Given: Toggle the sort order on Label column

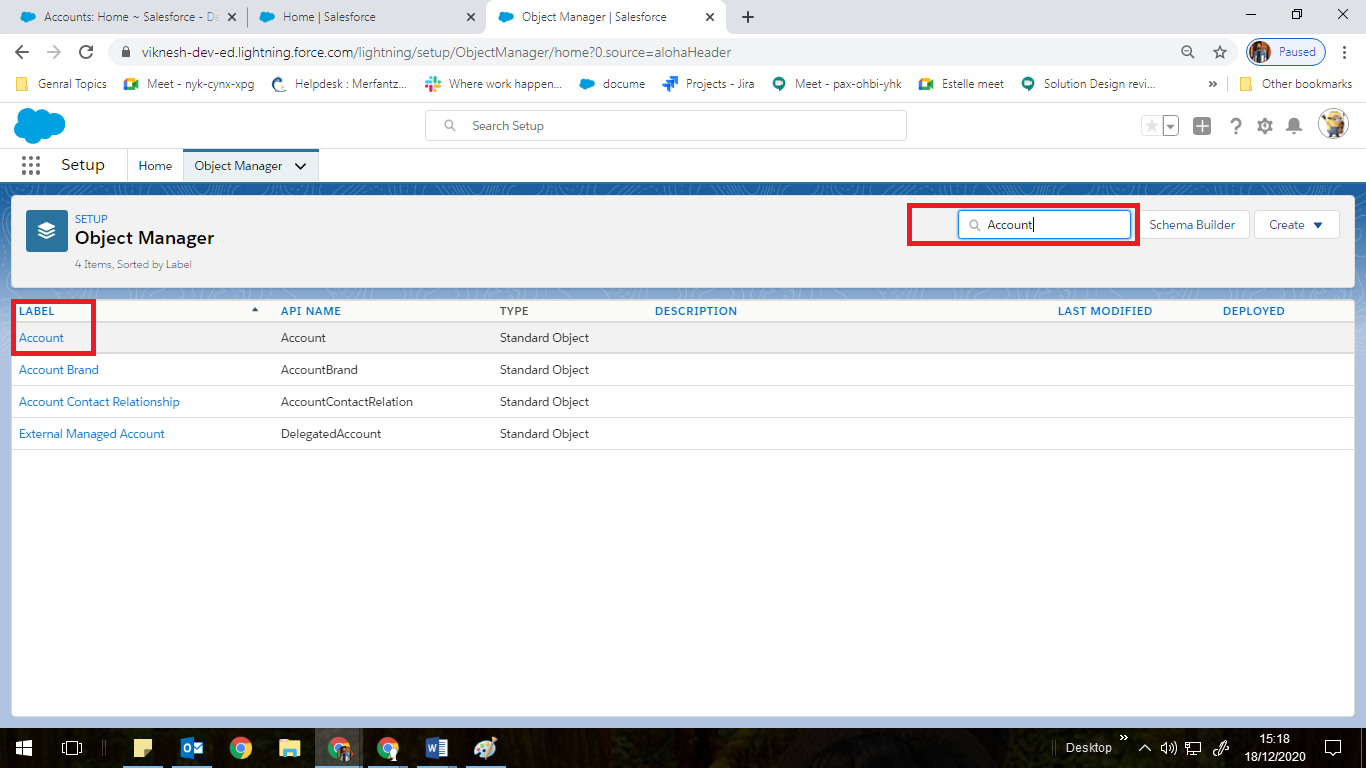Looking at the screenshot, I should [36, 311].
